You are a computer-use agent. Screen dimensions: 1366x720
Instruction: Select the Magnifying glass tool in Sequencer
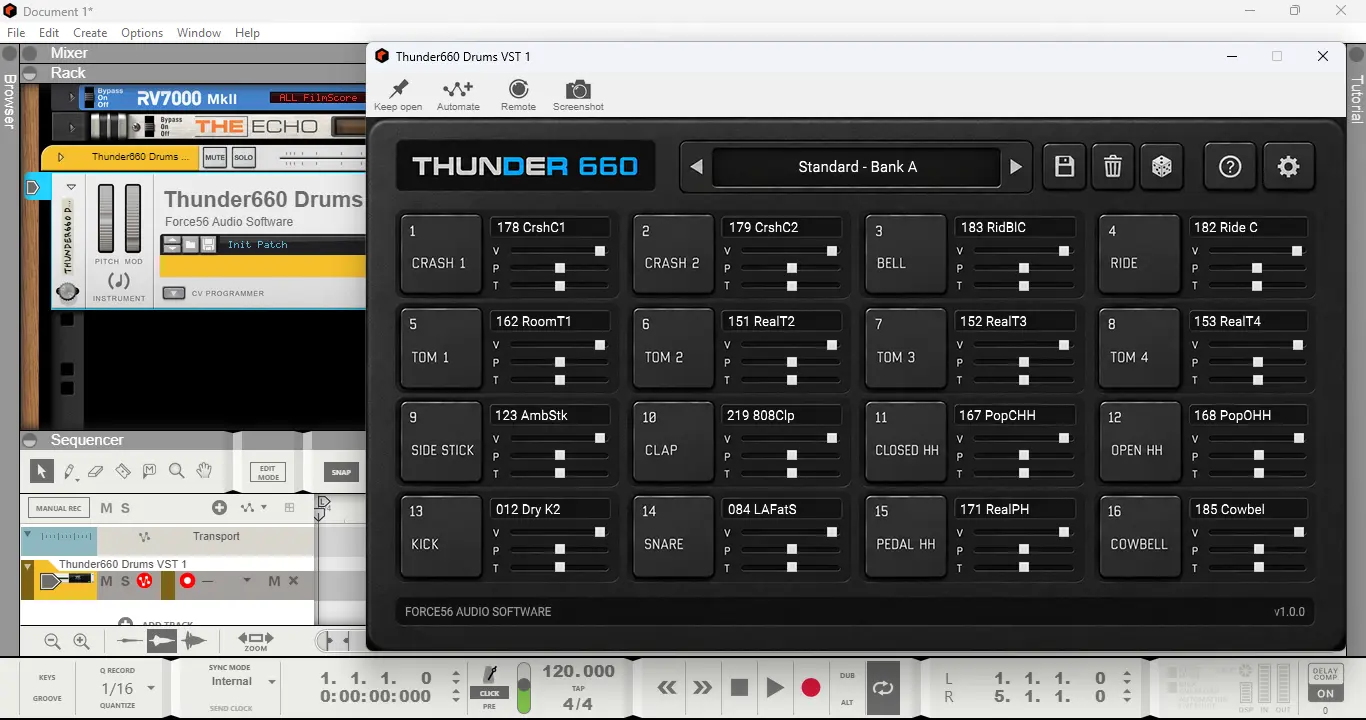click(176, 471)
